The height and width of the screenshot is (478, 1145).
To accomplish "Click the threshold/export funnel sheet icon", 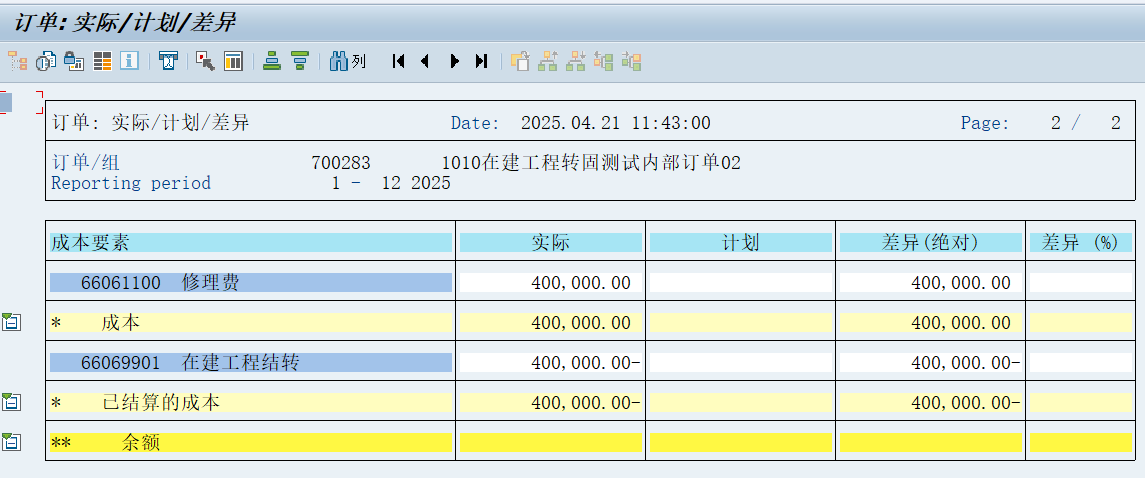I will pos(169,61).
